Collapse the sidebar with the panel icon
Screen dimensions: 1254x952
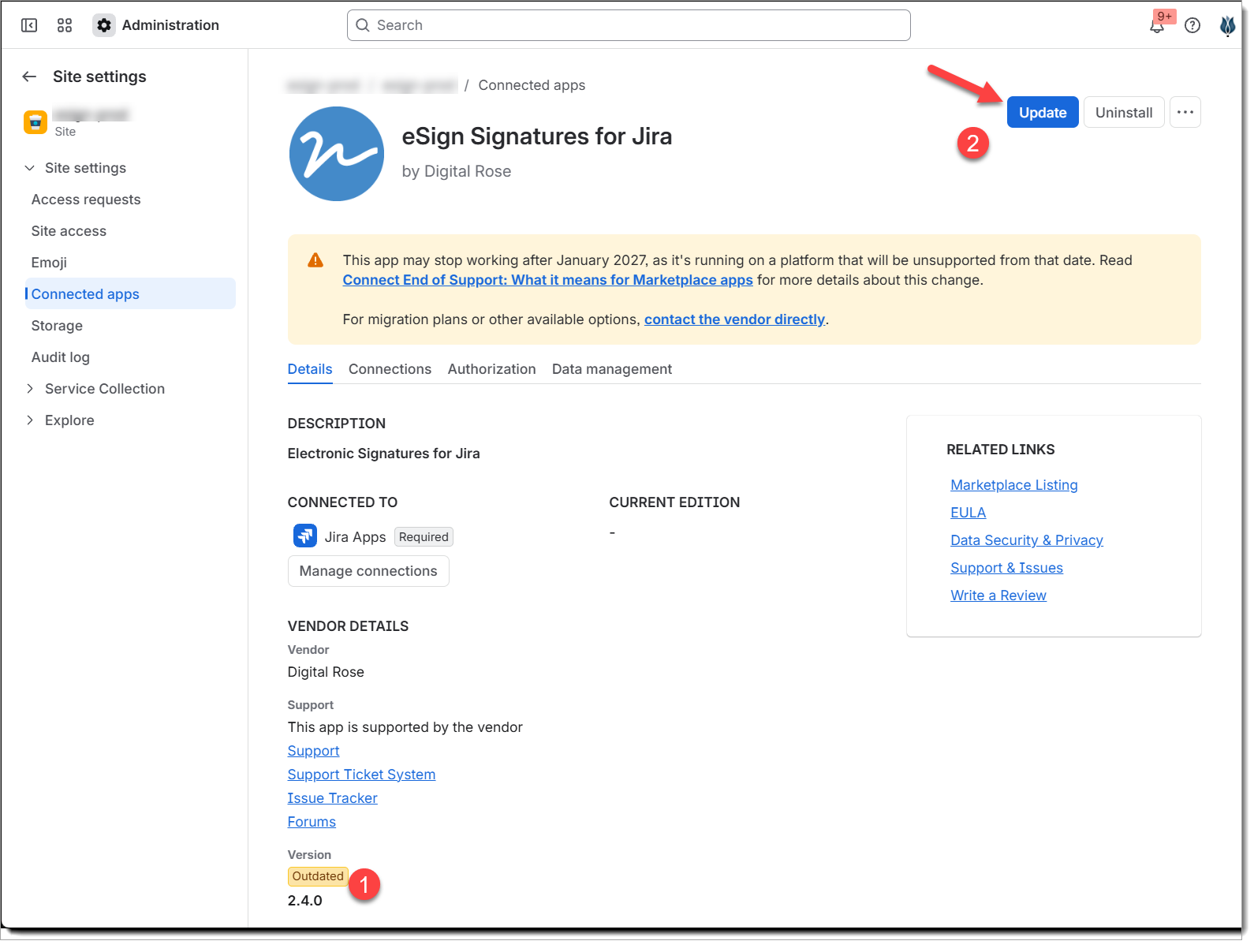29,25
